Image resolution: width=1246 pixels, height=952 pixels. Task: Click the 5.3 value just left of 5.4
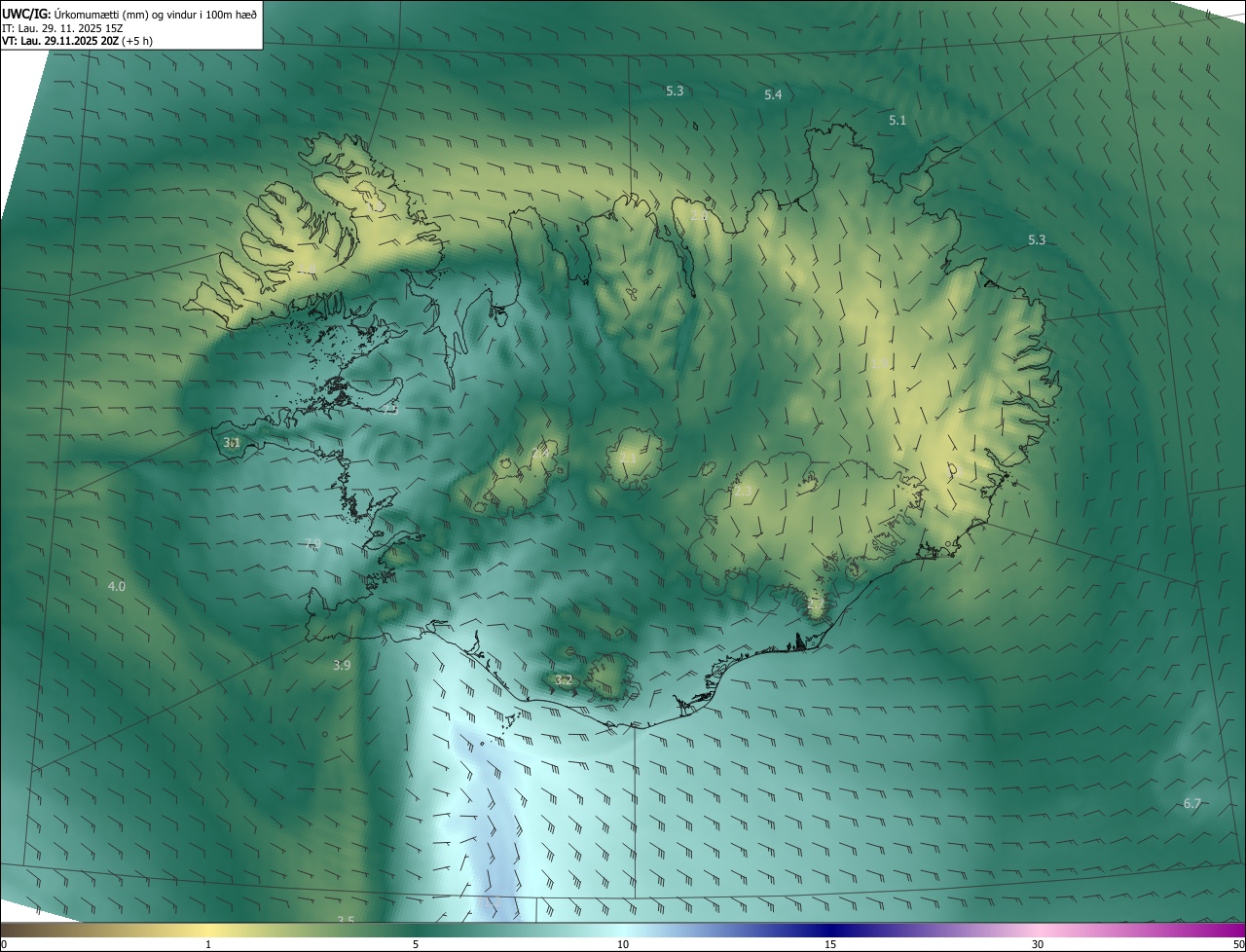coord(675,91)
